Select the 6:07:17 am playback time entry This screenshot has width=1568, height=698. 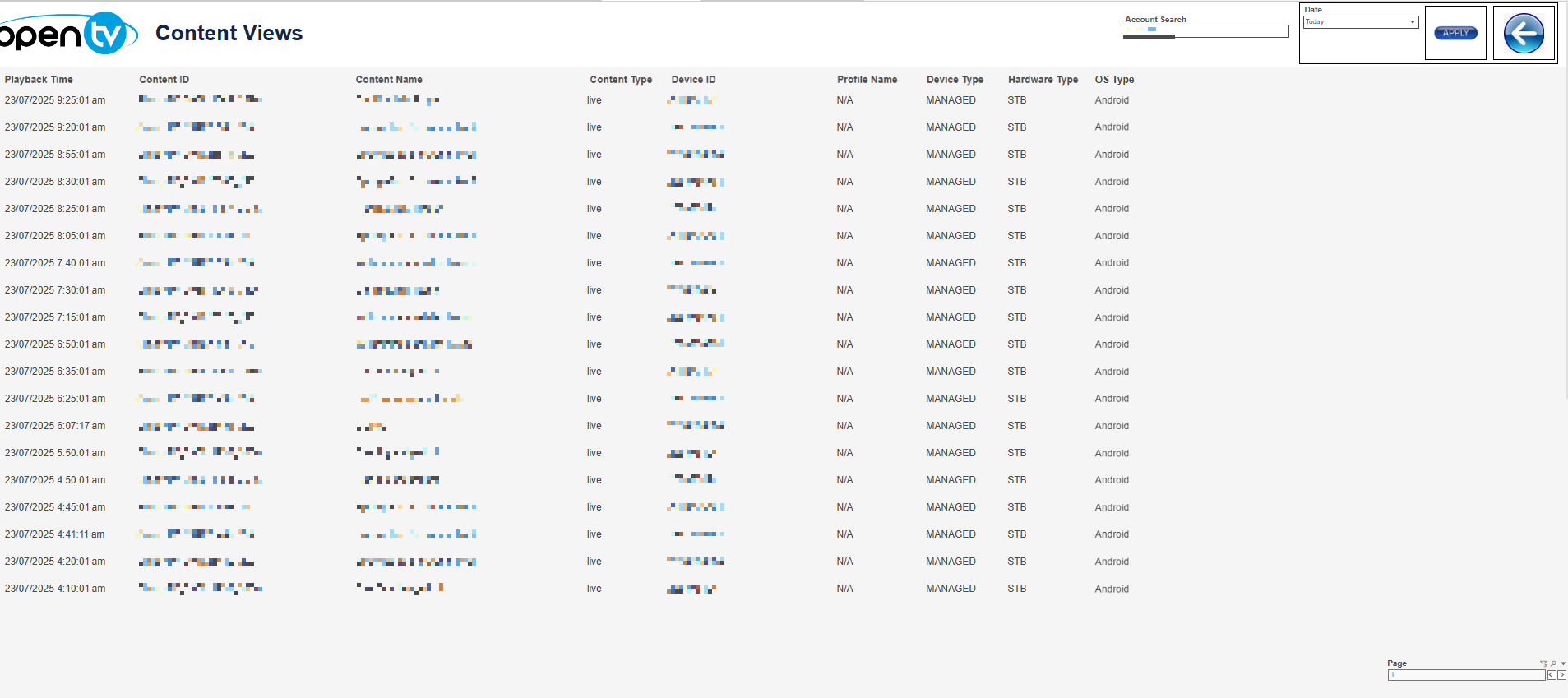[55, 426]
